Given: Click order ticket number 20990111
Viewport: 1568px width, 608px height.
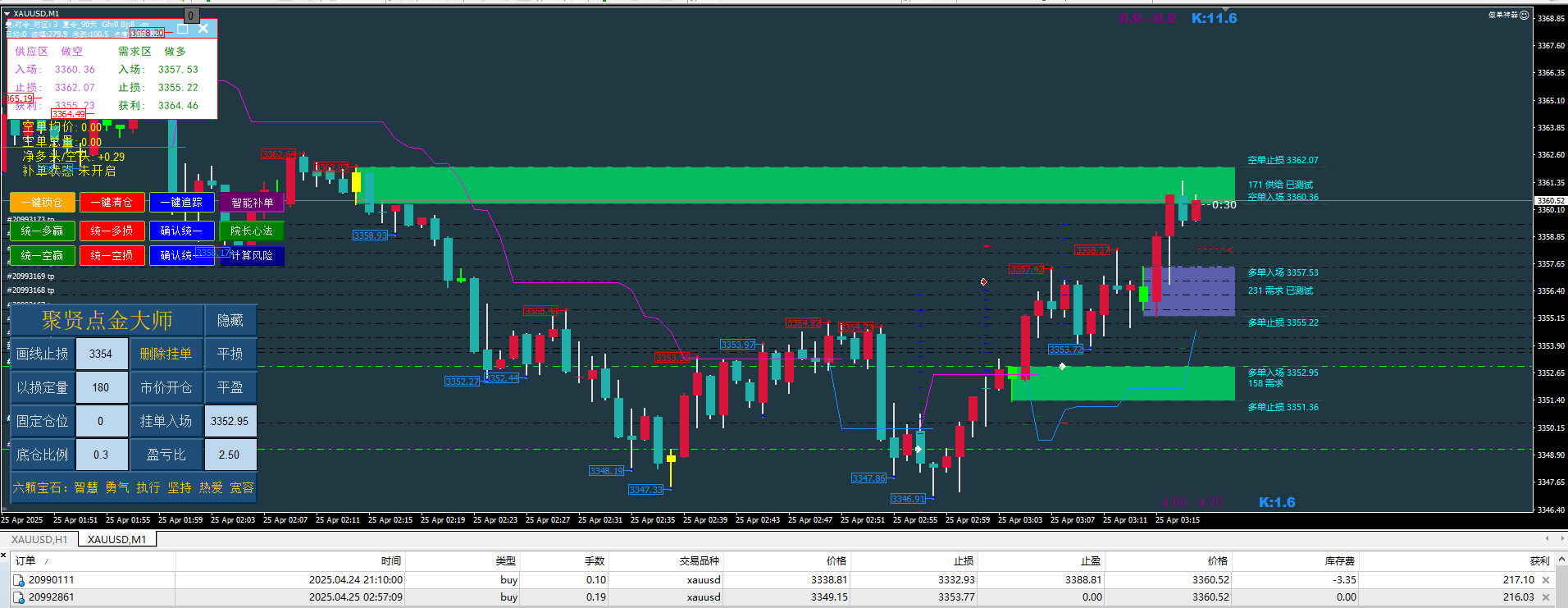Looking at the screenshot, I should [51, 580].
